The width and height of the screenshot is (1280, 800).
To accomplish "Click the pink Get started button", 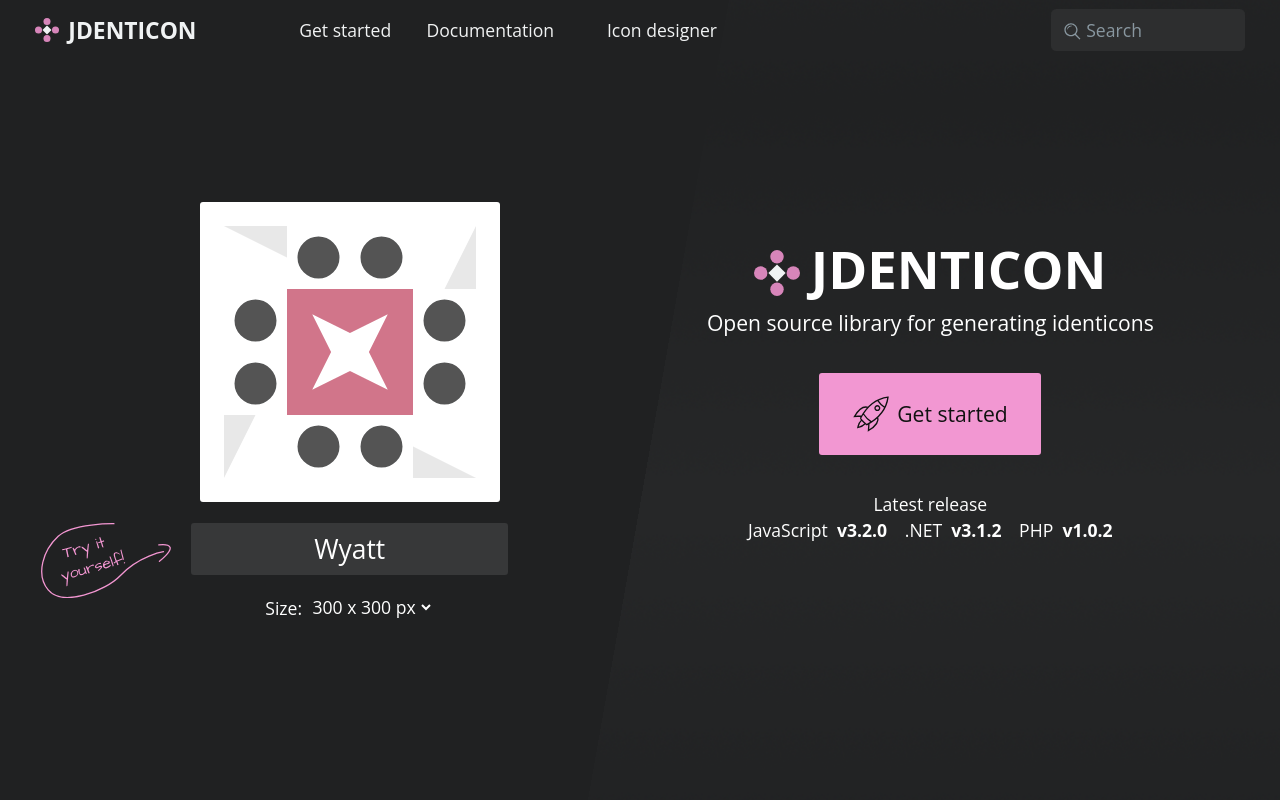I will [x=930, y=414].
